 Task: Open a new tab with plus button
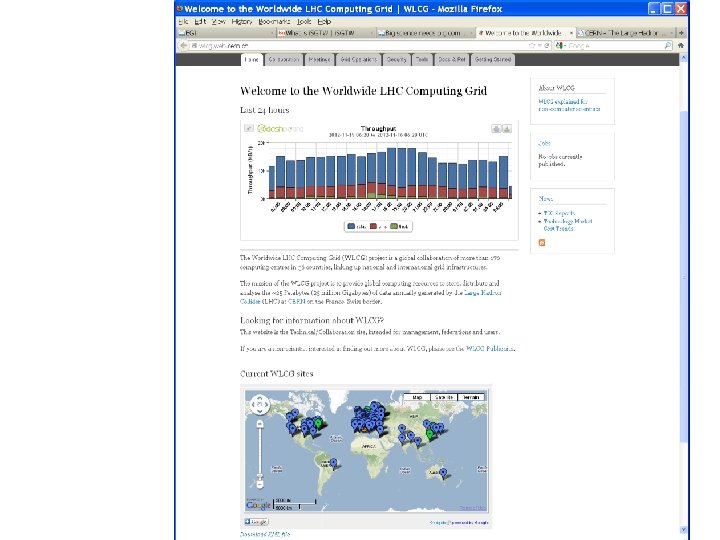tap(681, 33)
